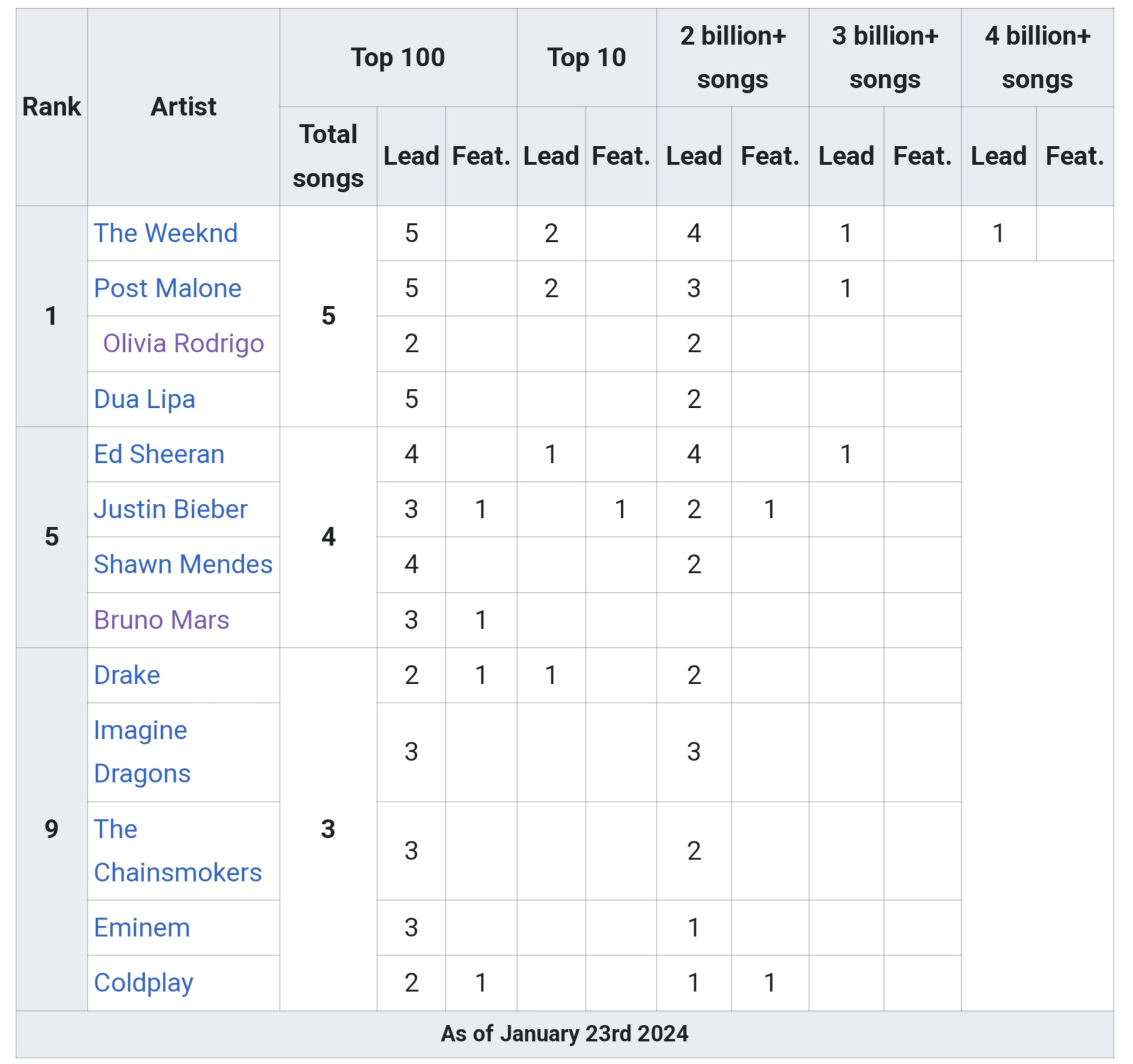Click Justin Bieber's 2 billion+ Feat. value

pos(770,509)
